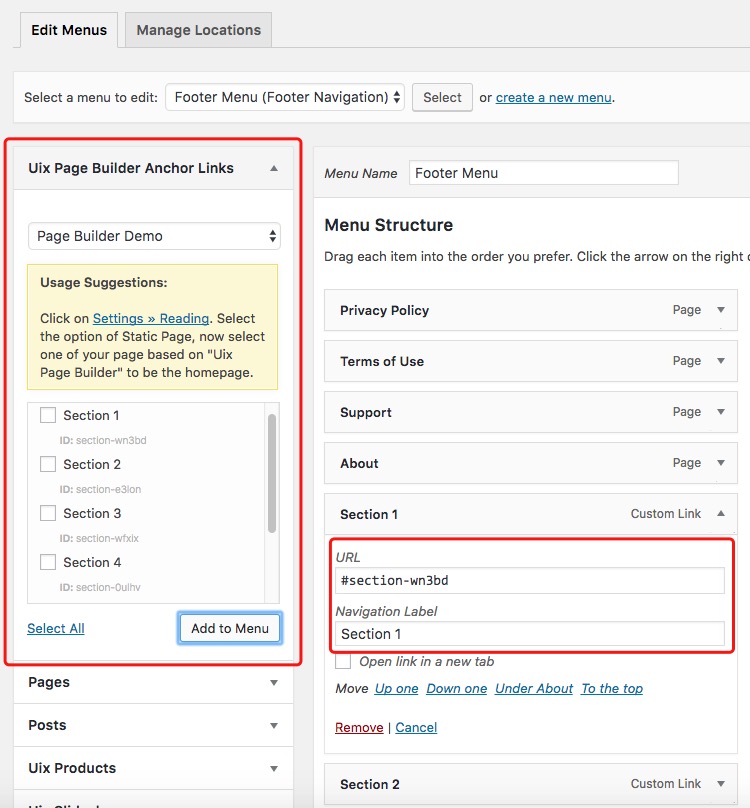Click the Up one move link

coord(396,688)
